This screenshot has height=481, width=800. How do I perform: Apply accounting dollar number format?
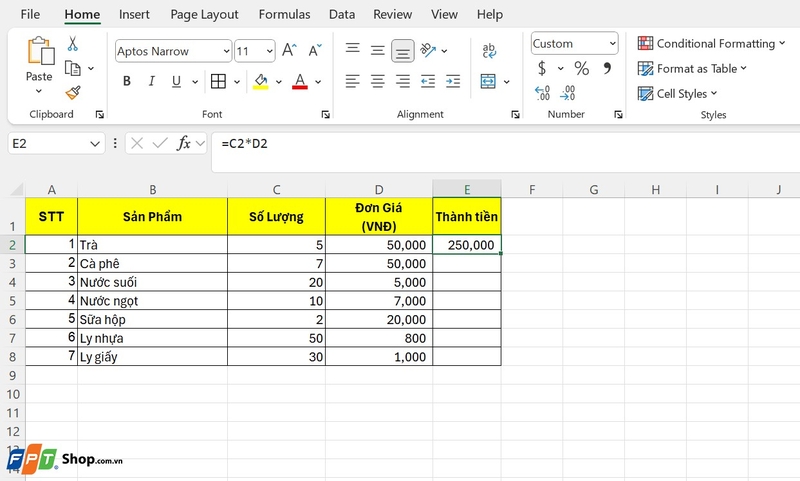[542, 68]
